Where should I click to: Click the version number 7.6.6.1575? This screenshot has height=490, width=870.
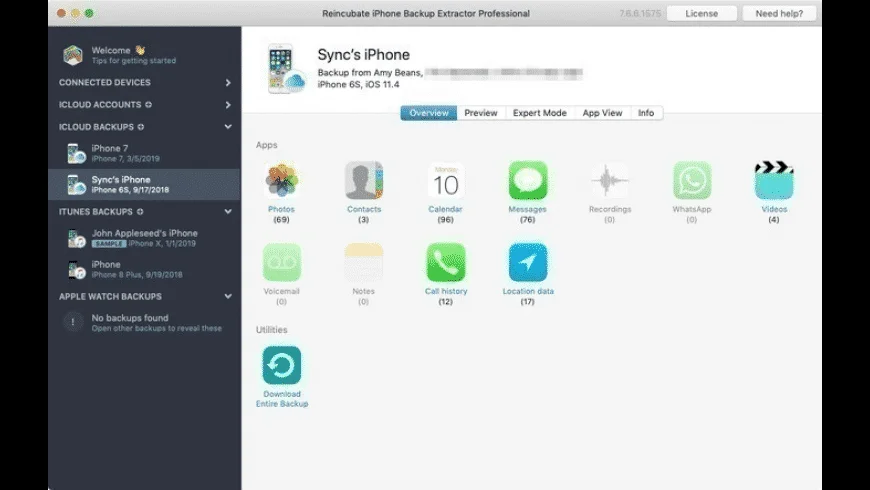coord(640,13)
